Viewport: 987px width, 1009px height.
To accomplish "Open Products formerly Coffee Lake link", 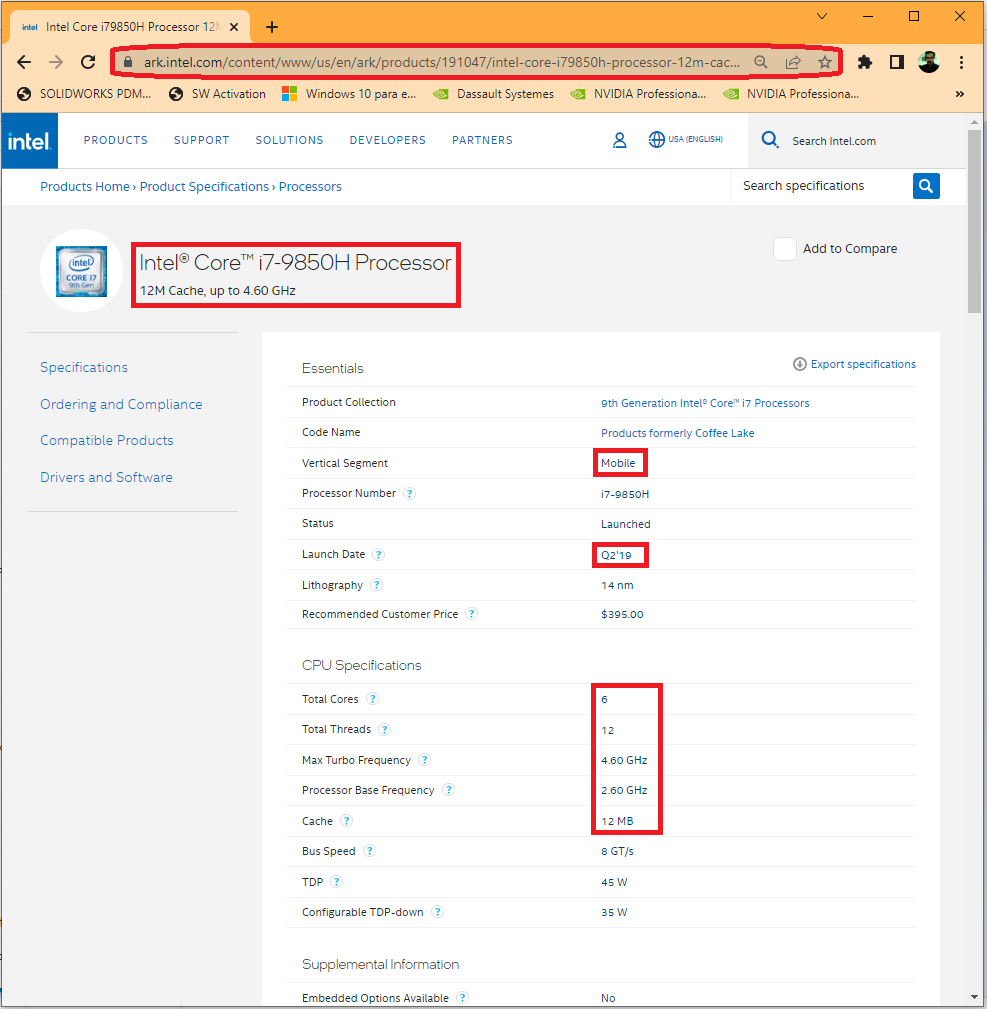I will point(678,433).
